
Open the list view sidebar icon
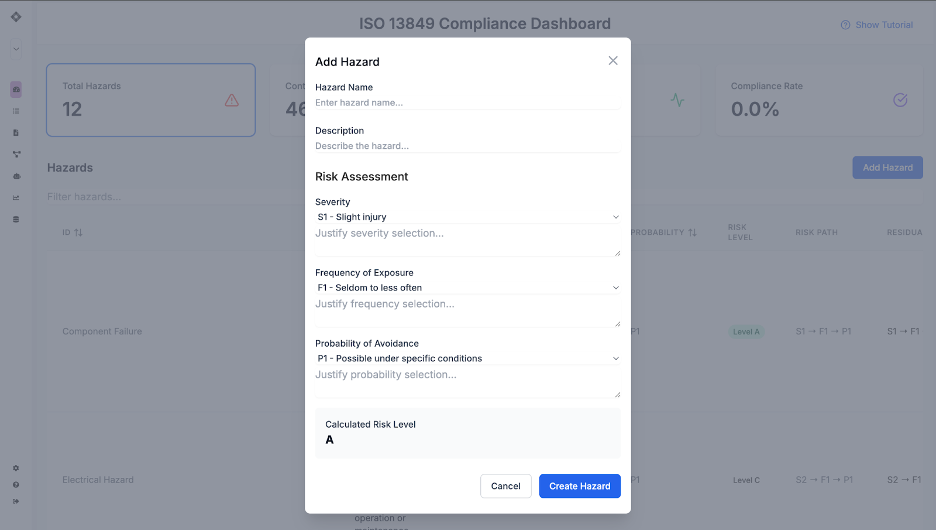click(x=16, y=111)
